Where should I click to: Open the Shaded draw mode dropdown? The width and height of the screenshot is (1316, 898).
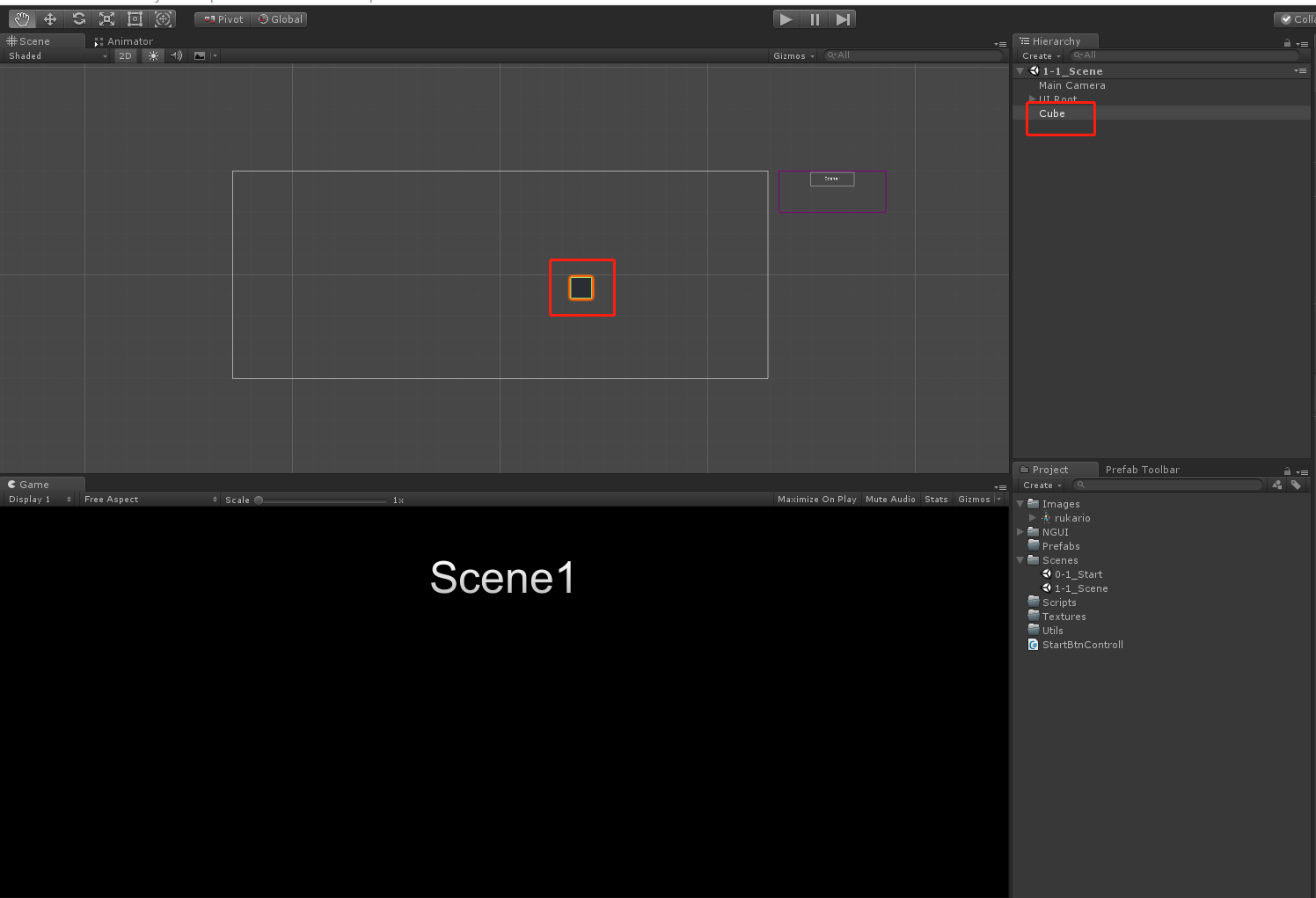53,55
